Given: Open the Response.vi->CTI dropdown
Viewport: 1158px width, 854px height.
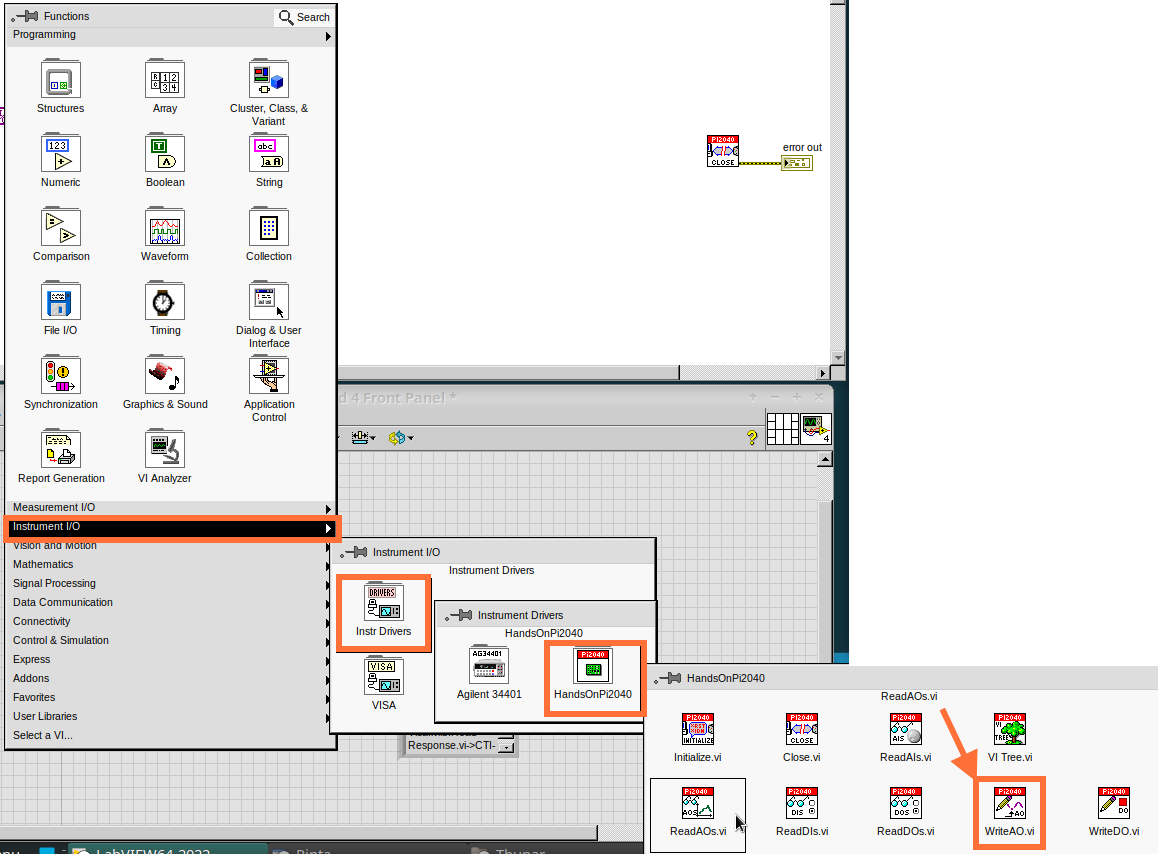Looking at the screenshot, I should [x=506, y=746].
